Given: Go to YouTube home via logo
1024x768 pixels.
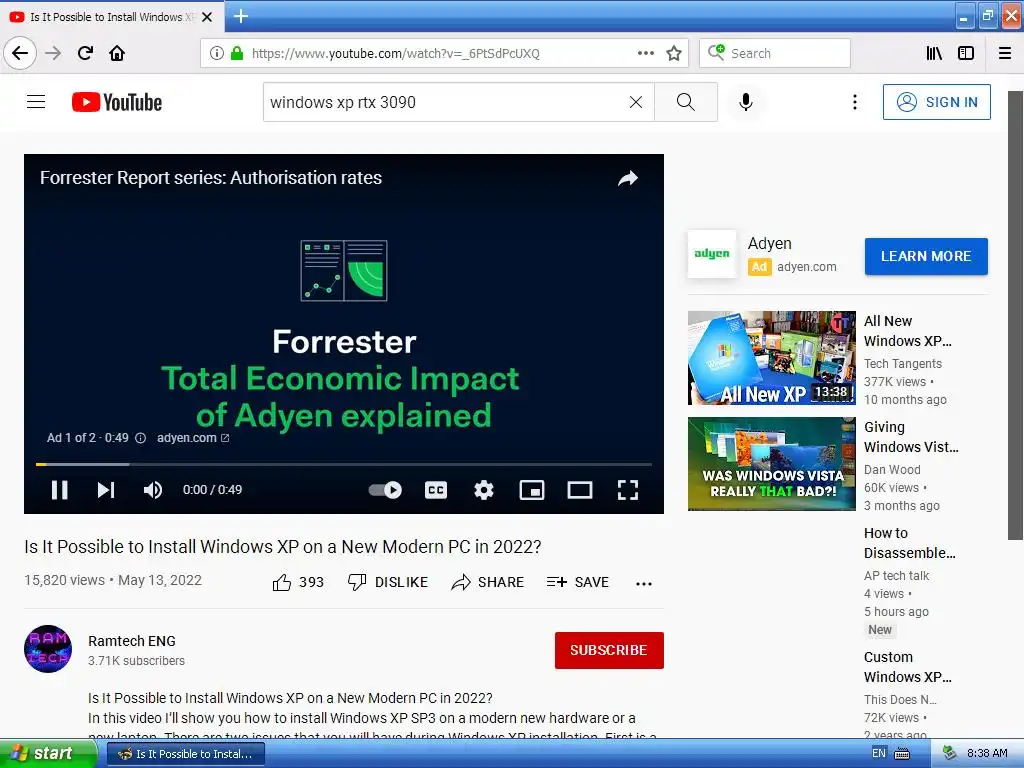Looking at the screenshot, I should point(117,102).
